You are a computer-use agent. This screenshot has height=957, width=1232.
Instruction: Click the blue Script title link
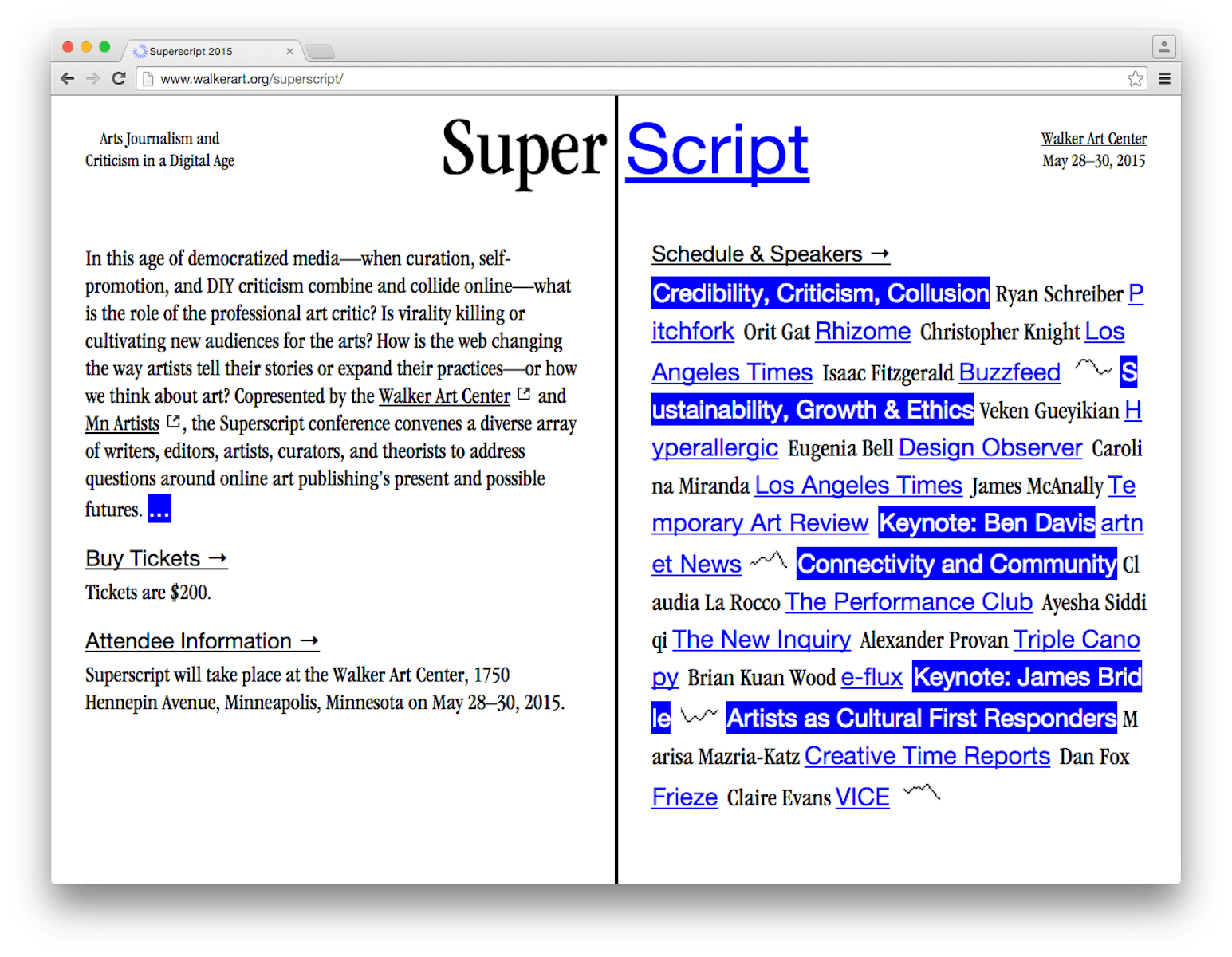click(x=717, y=150)
